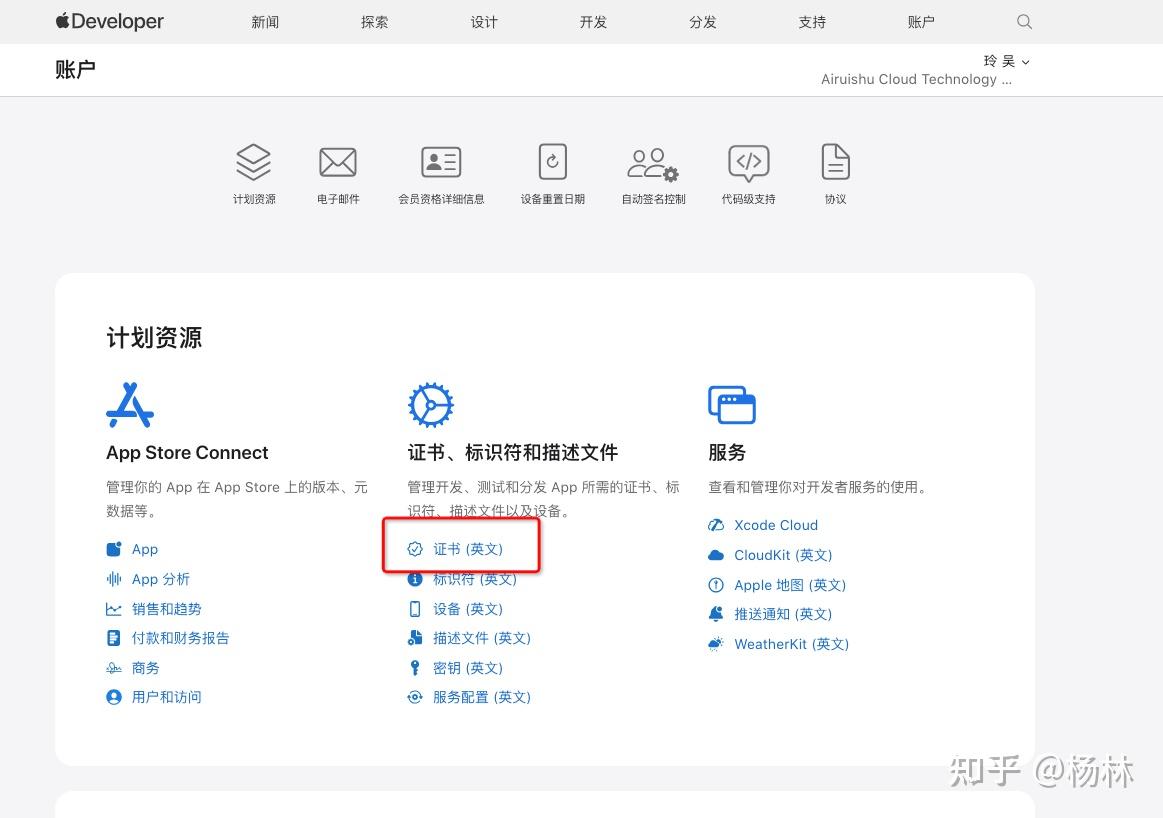
Task: Open the 分发 menu
Action: pos(702,22)
